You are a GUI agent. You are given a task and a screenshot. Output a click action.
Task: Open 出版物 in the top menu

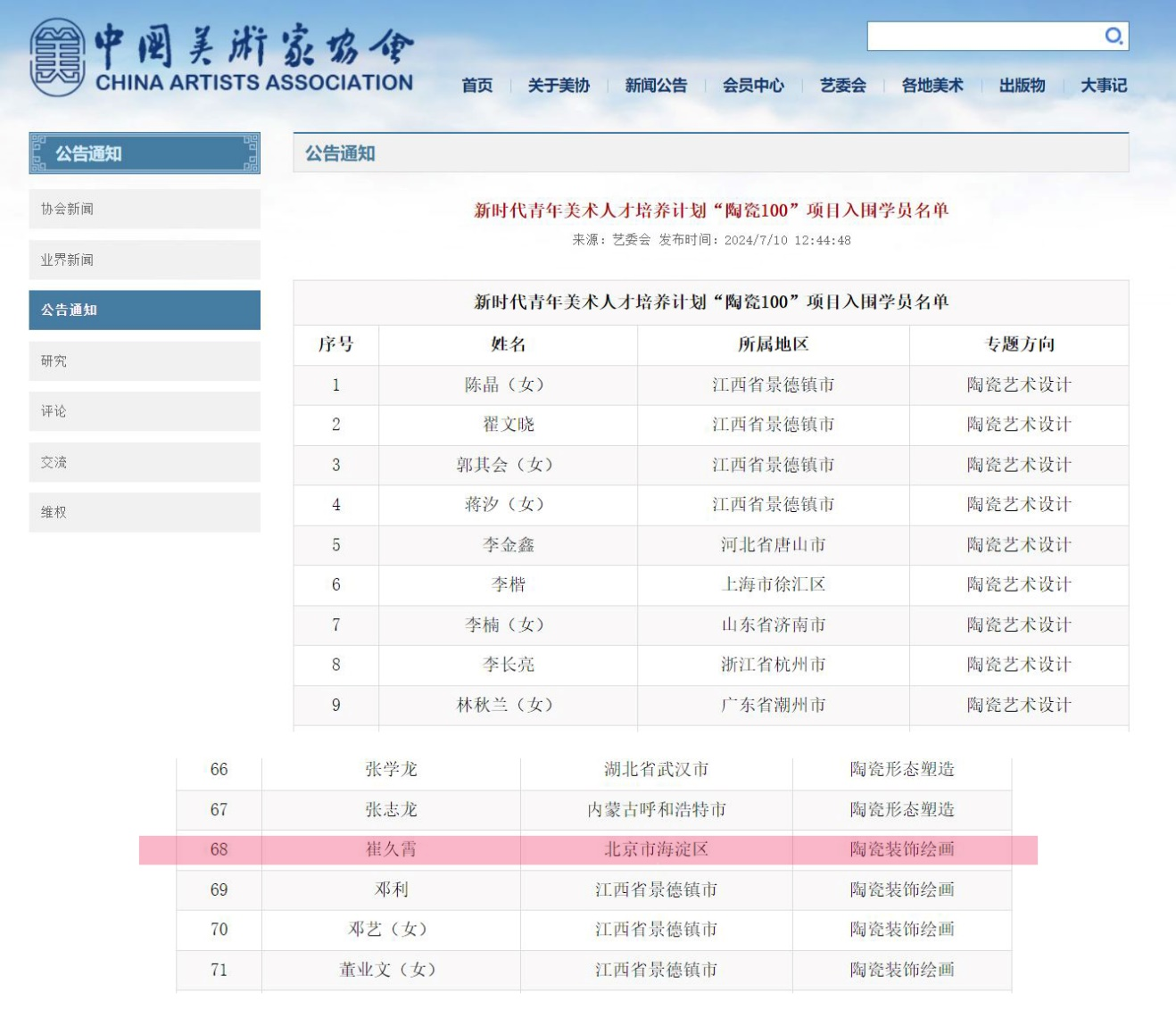[1023, 86]
